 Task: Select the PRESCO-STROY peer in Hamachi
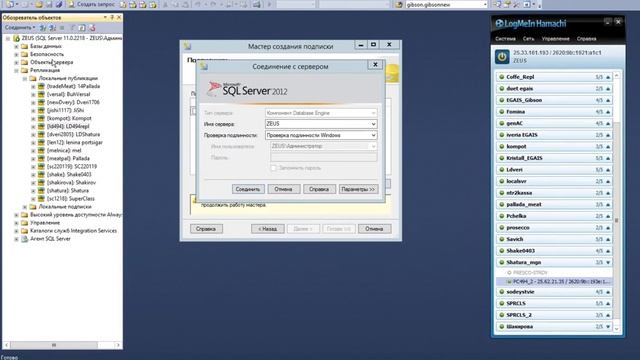tap(530, 272)
